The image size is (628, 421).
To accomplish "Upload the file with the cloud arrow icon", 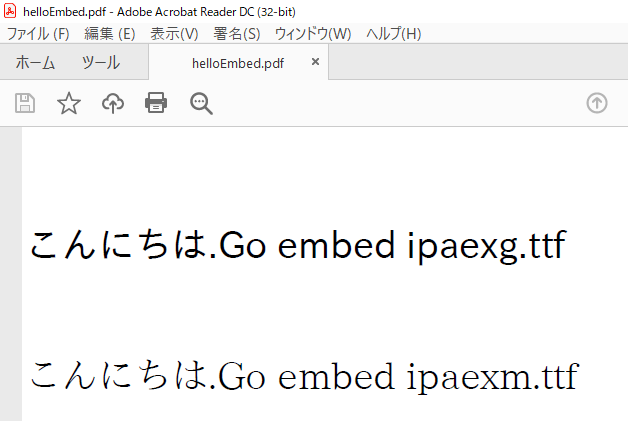I will coord(113,103).
